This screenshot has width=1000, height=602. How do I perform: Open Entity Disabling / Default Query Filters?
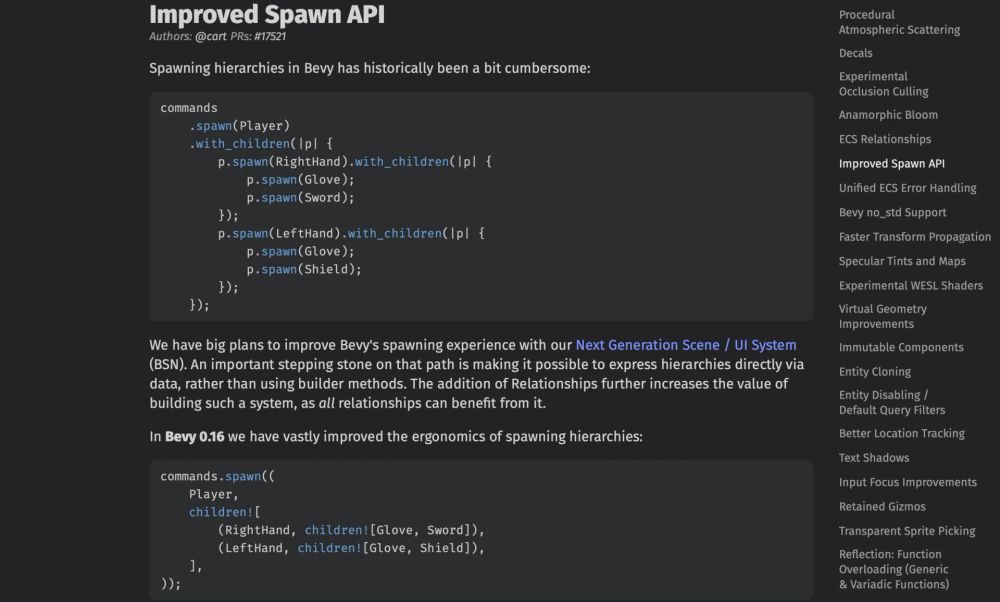point(892,402)
